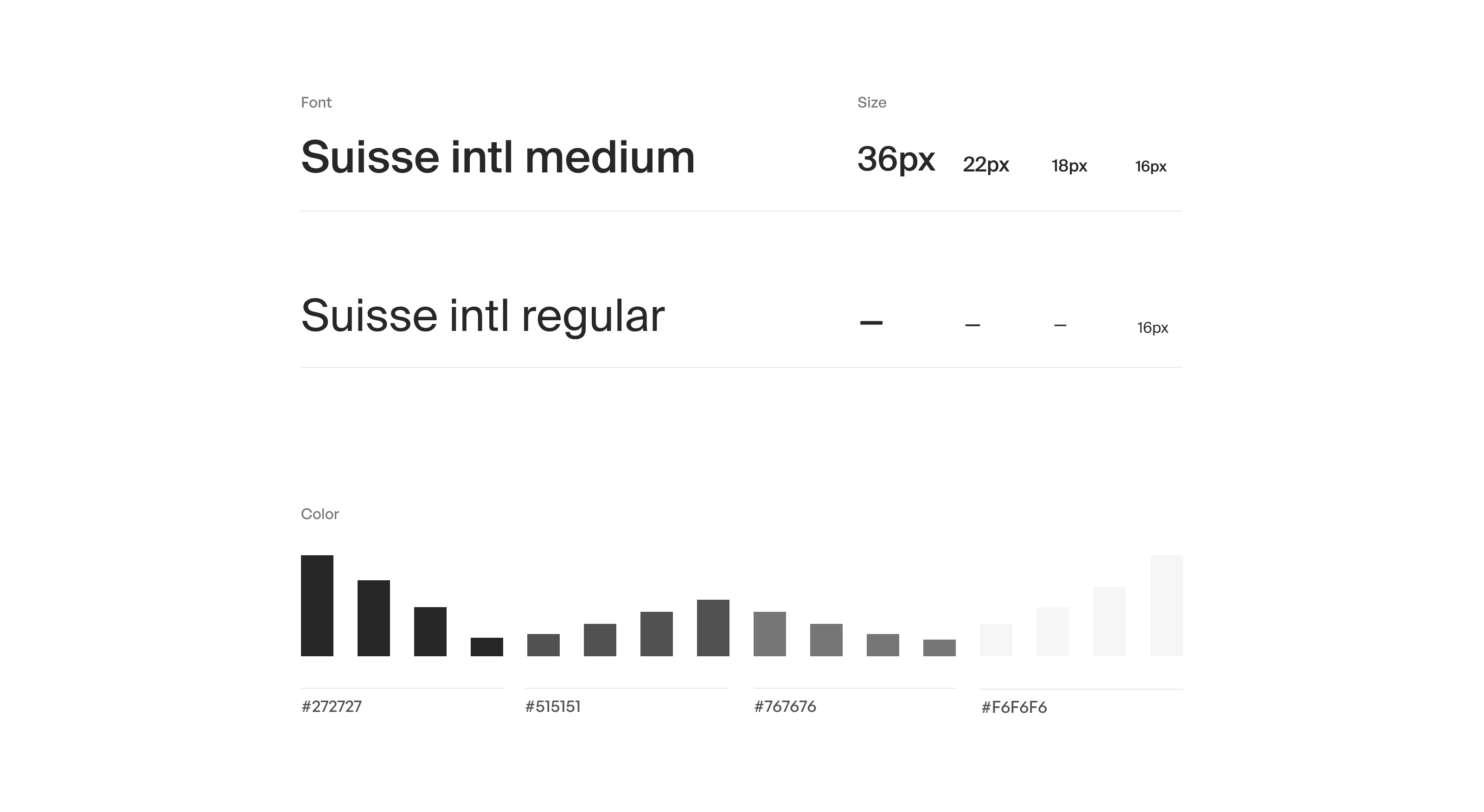Click the "Size" column label
1484x812 pixels.
click(871, 102)
